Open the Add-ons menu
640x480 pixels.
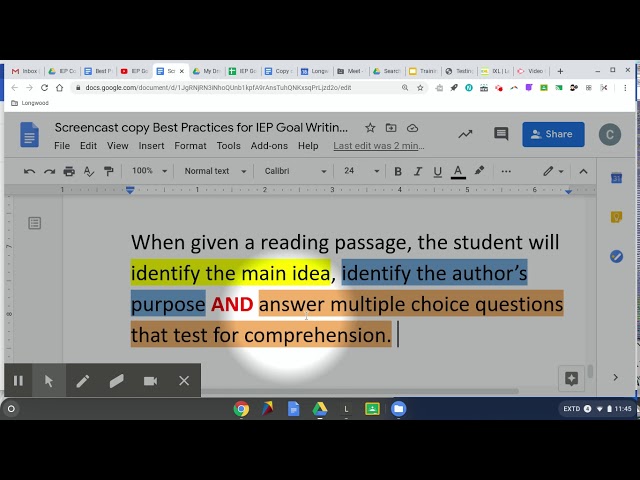[269, 146]
